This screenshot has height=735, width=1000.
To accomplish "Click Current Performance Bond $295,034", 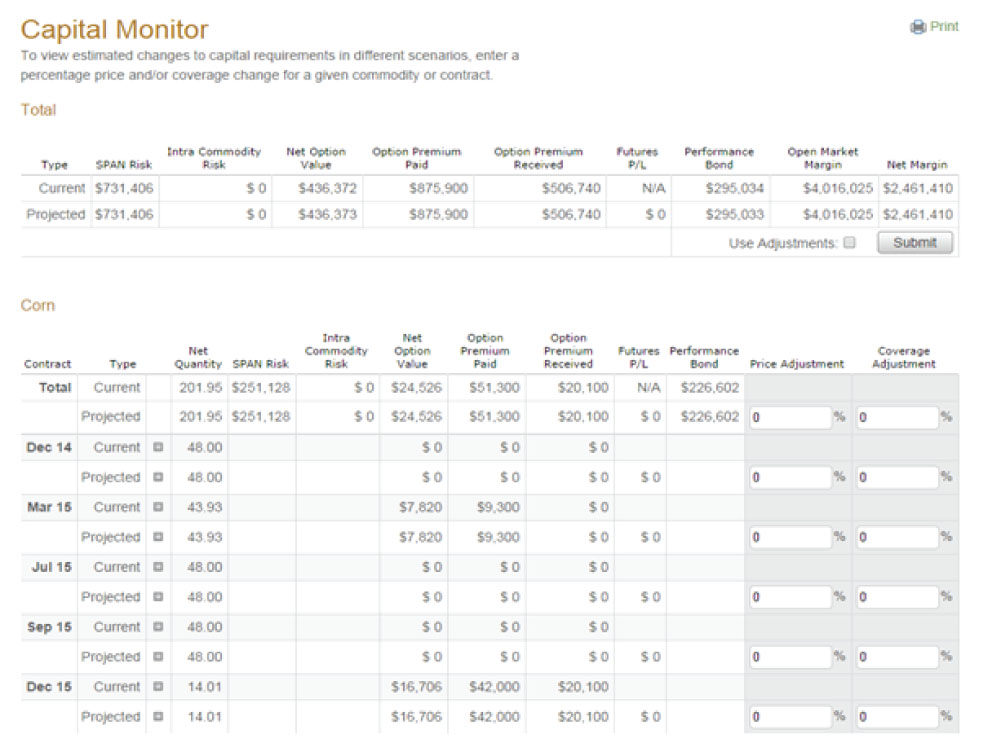I will (x=734, y=188).
